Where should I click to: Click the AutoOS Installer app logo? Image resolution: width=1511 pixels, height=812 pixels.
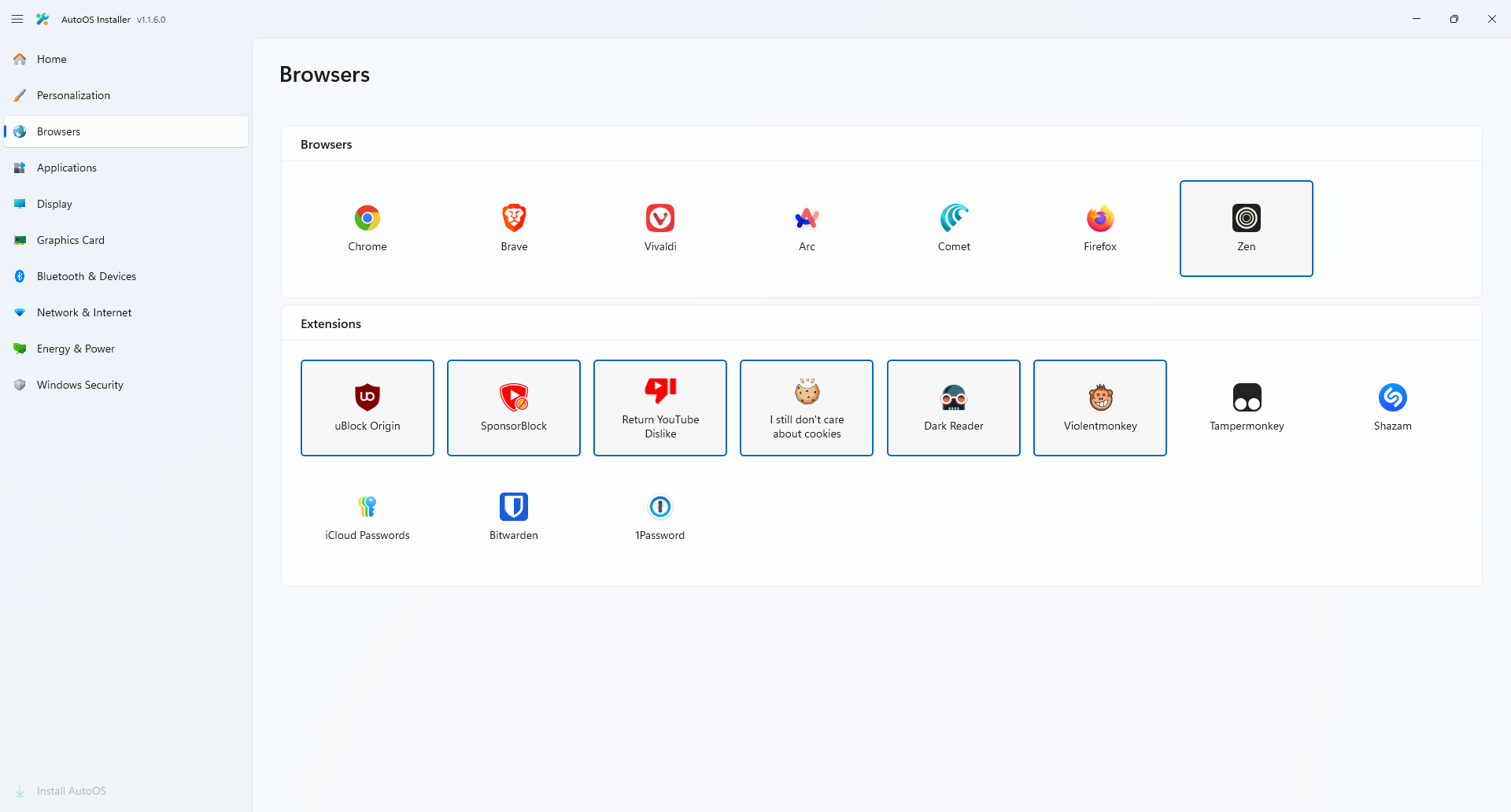point(42,19)
